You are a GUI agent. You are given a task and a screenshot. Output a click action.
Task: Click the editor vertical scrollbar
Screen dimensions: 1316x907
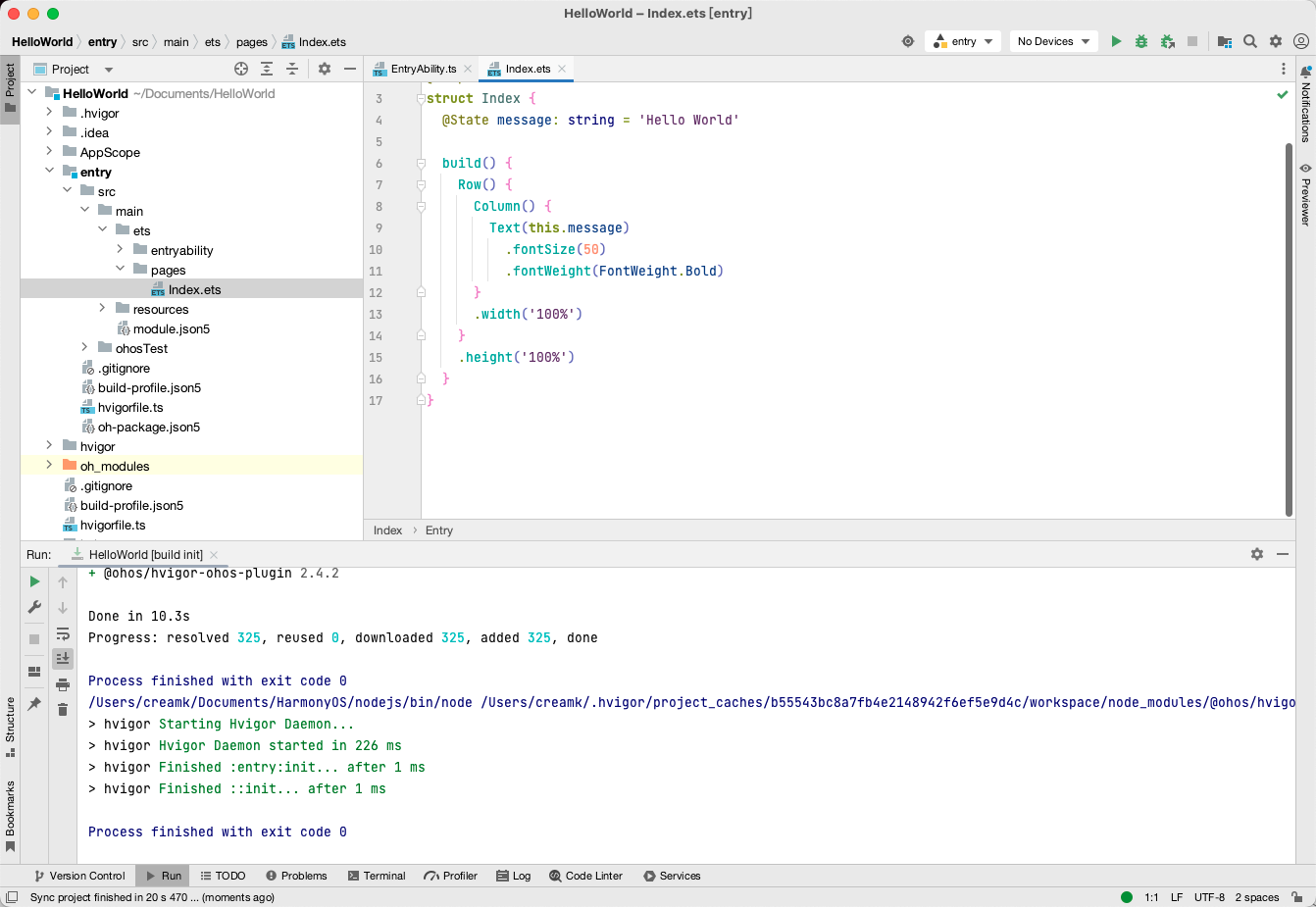point(1289,328)
